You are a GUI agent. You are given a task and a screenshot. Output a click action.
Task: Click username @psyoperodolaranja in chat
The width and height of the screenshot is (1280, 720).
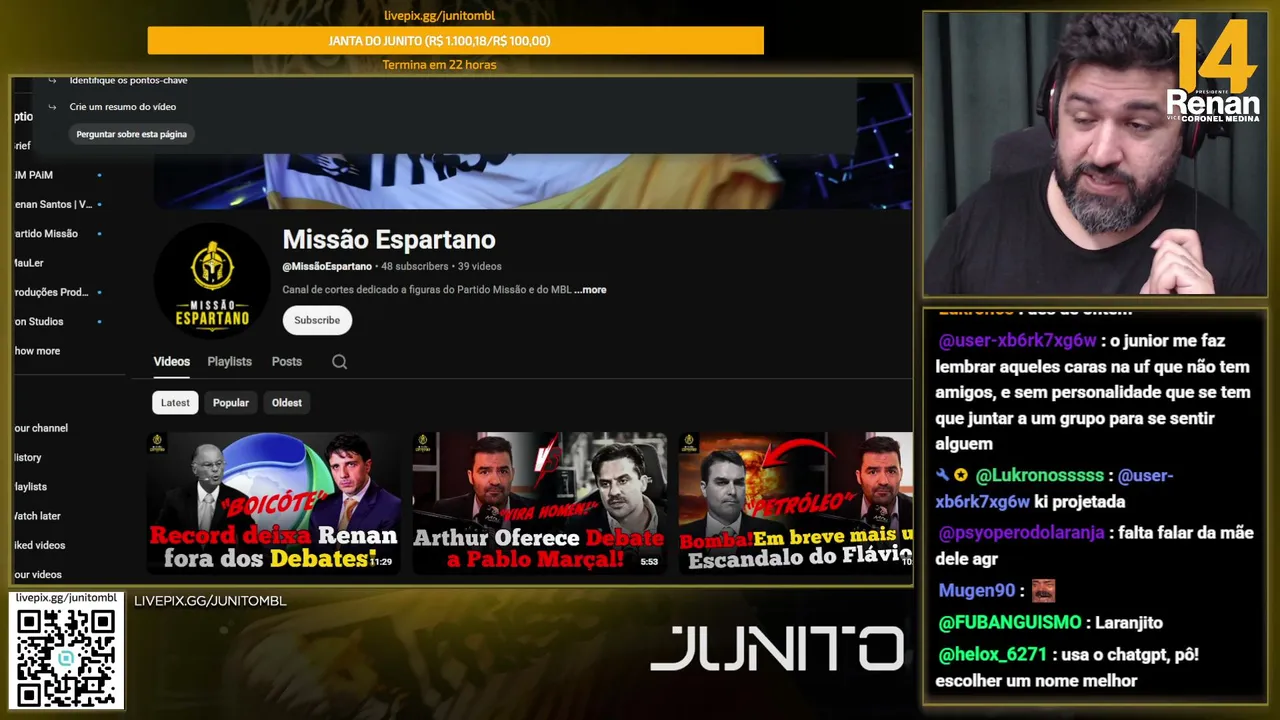coord(1021,533)
